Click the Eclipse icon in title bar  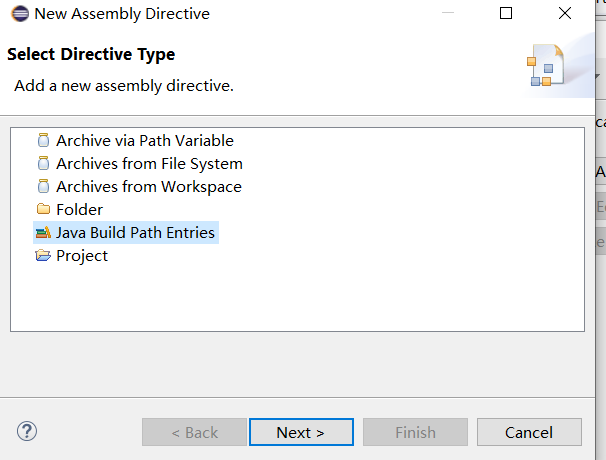(19, 14)
